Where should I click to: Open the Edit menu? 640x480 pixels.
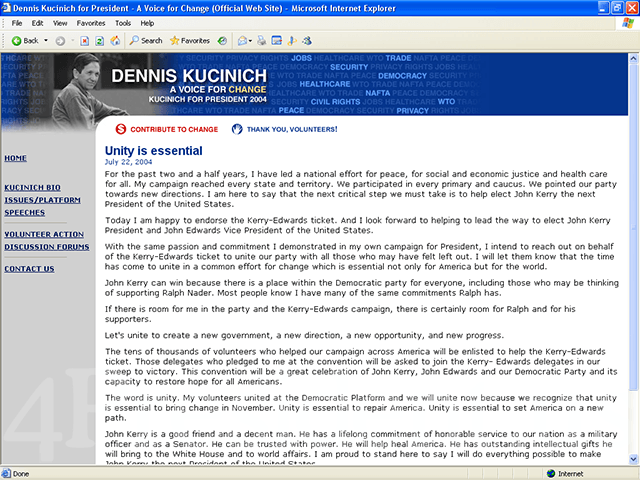(38, 23)
